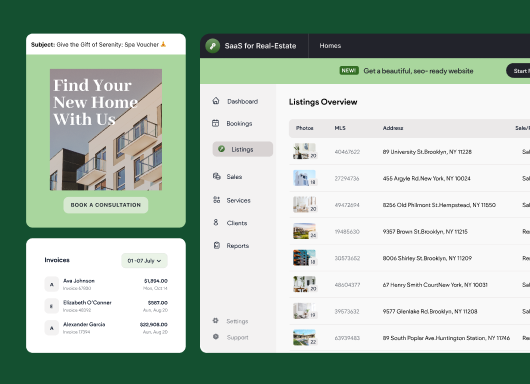Select the Listings menu item
Image resolution: width=530 pixels, height=384 pixels.
(243, 149)
